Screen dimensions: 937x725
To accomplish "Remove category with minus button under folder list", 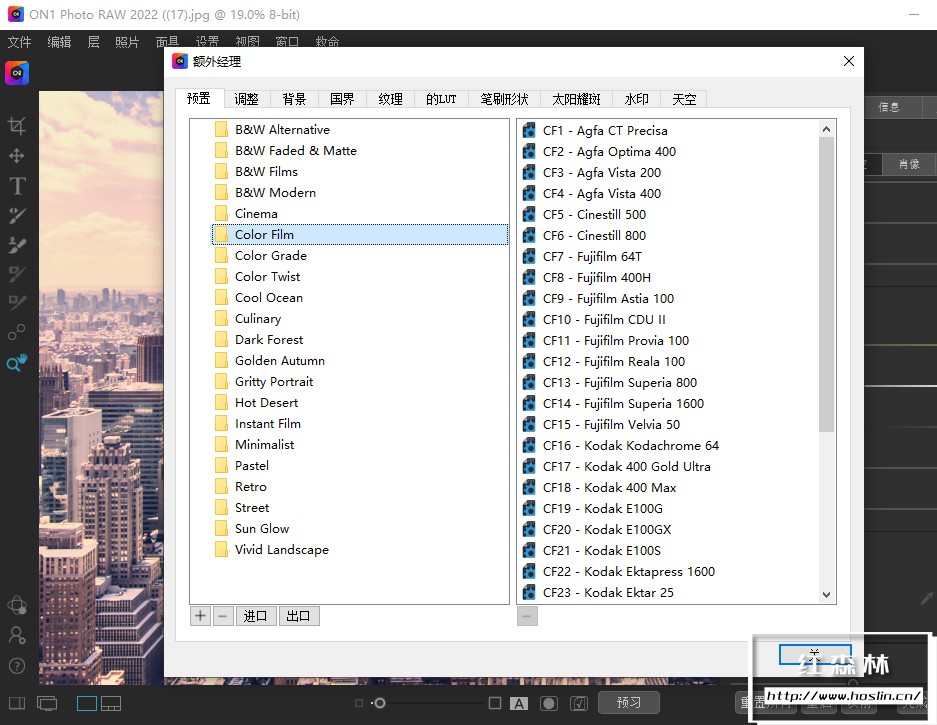I will (x=222, y=616).
